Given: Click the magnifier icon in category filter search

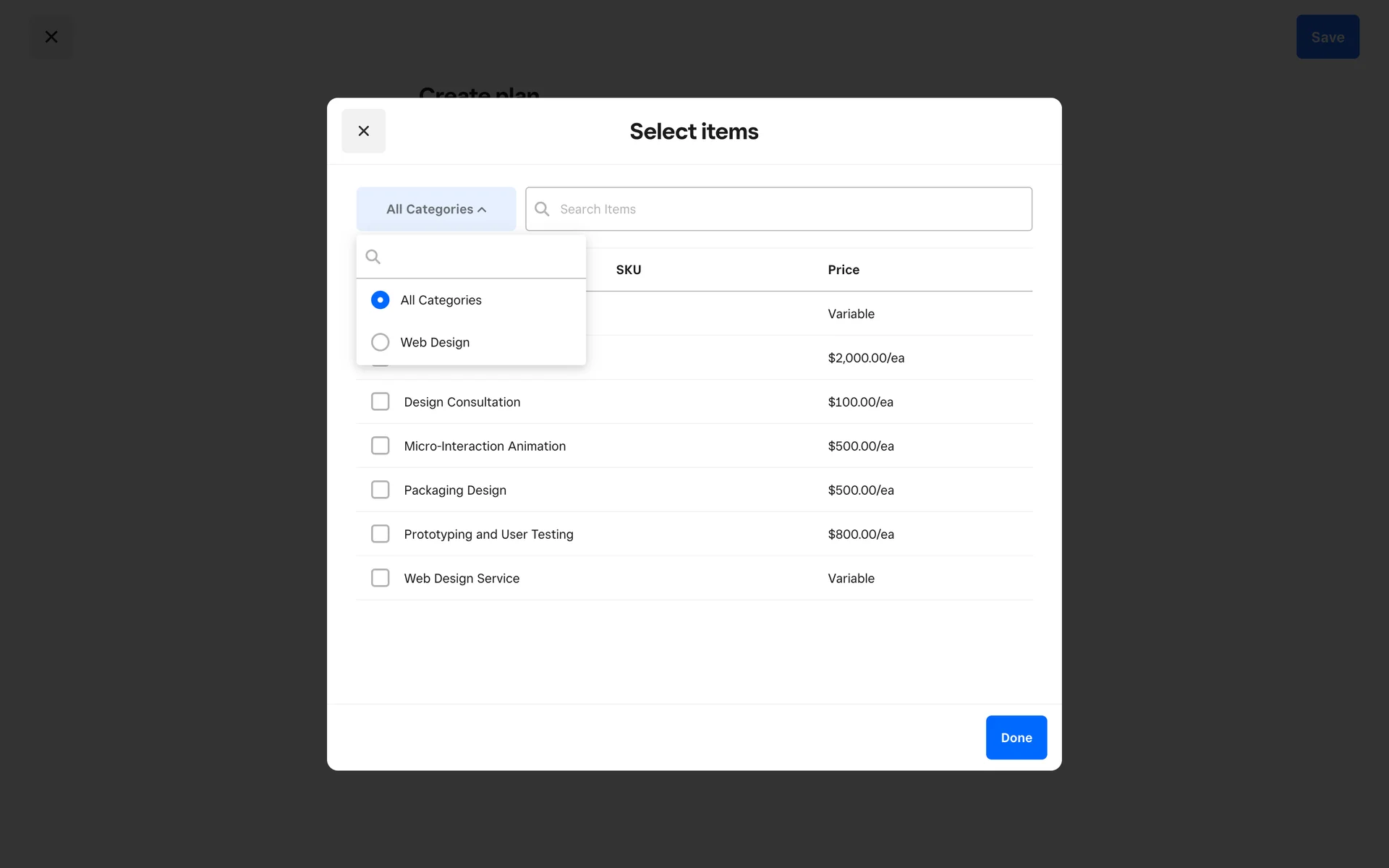Looking at the screenshot, I should (373, 257).
